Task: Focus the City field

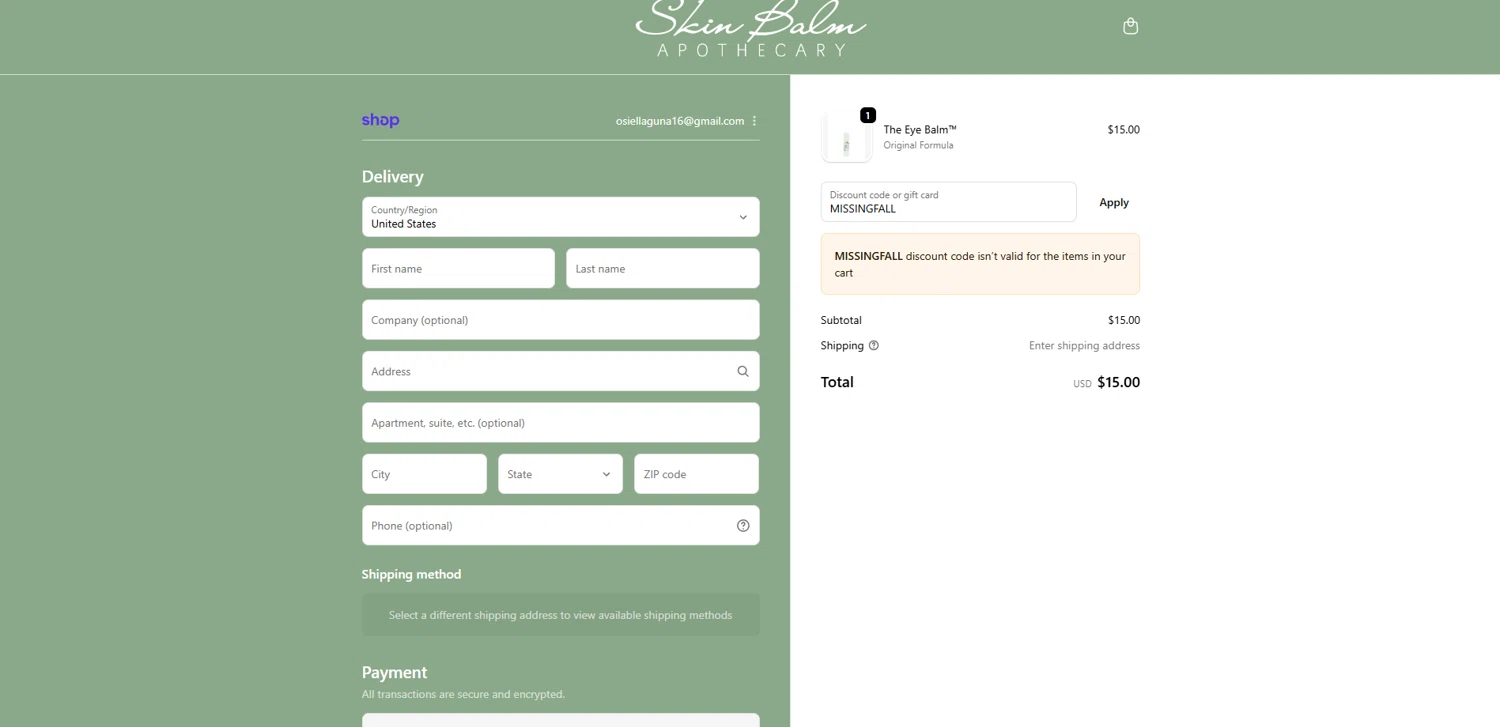Action: point(424,474)
